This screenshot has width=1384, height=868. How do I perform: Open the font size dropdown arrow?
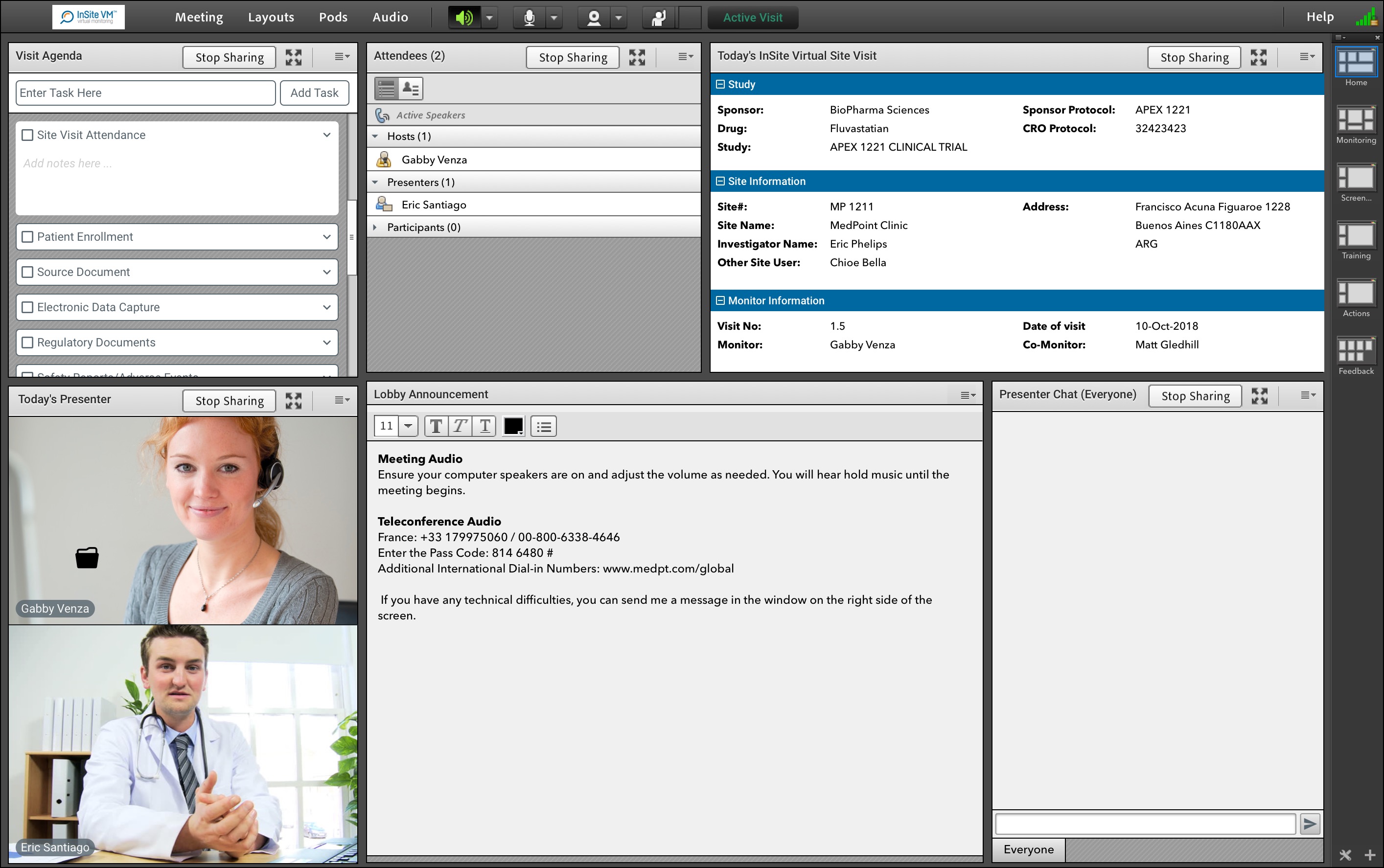tap(408, 426)
